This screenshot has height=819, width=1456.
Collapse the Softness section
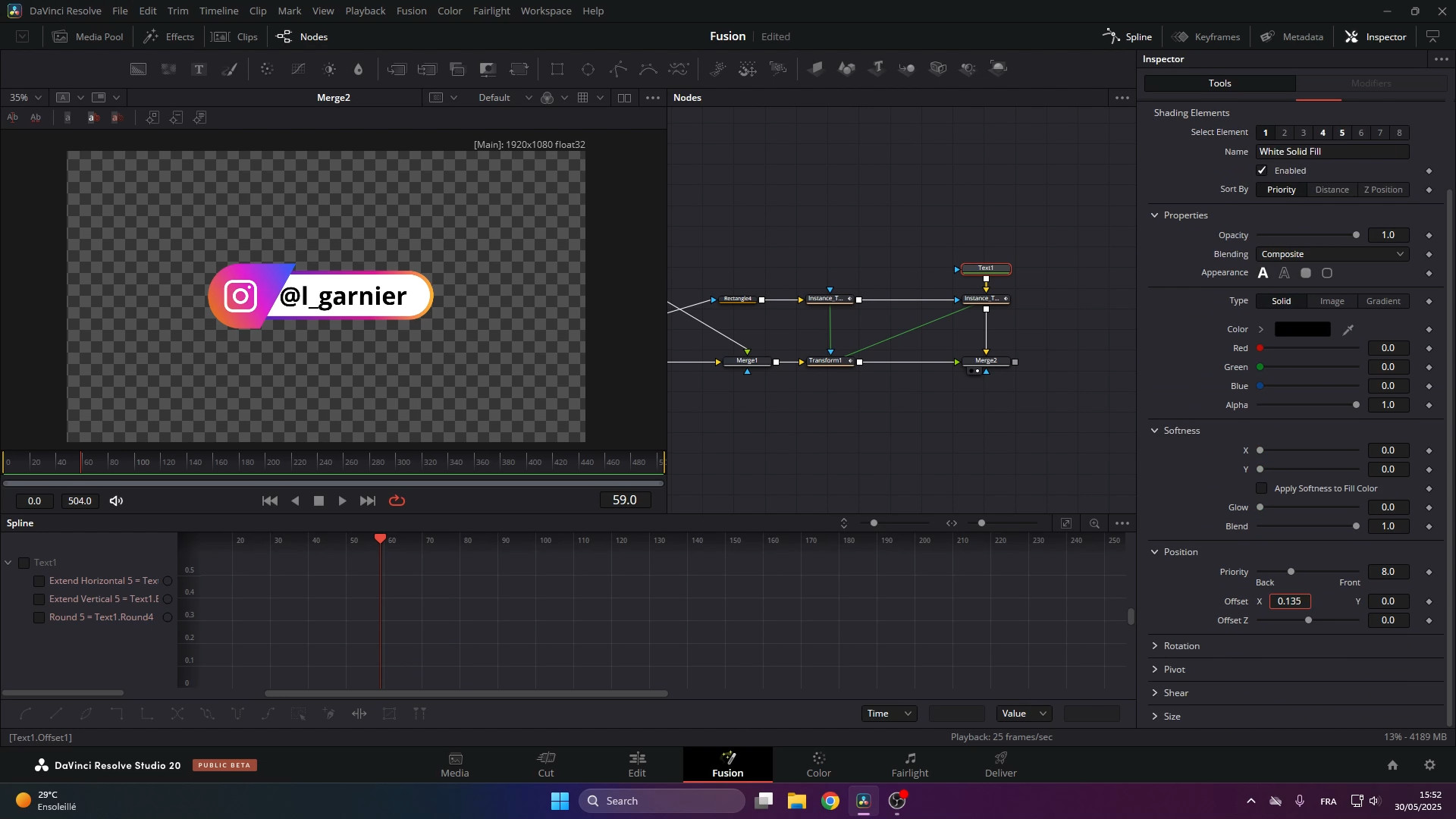pos(1155,431)
